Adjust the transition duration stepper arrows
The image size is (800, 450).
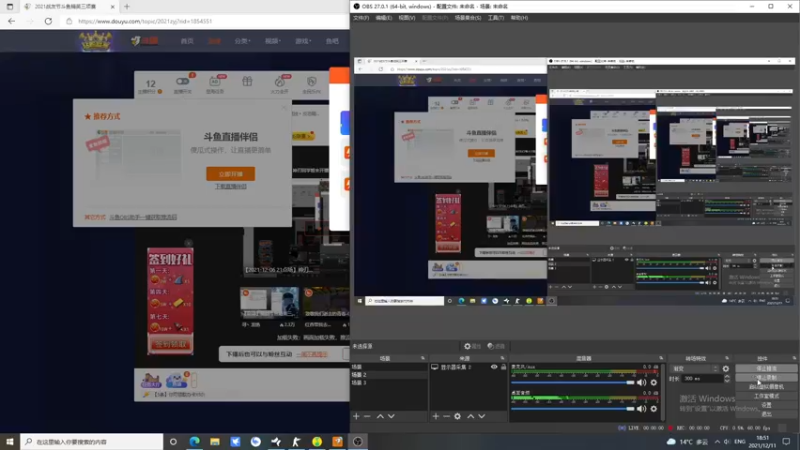point(727,379)
